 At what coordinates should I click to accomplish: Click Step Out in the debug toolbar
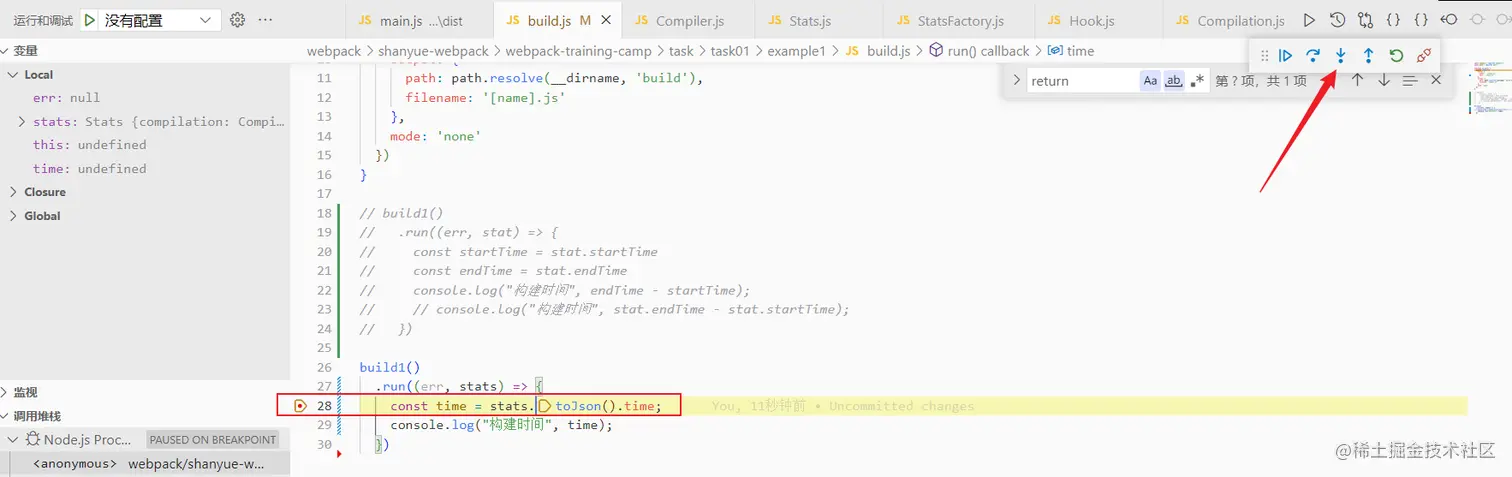[1368, 56]
